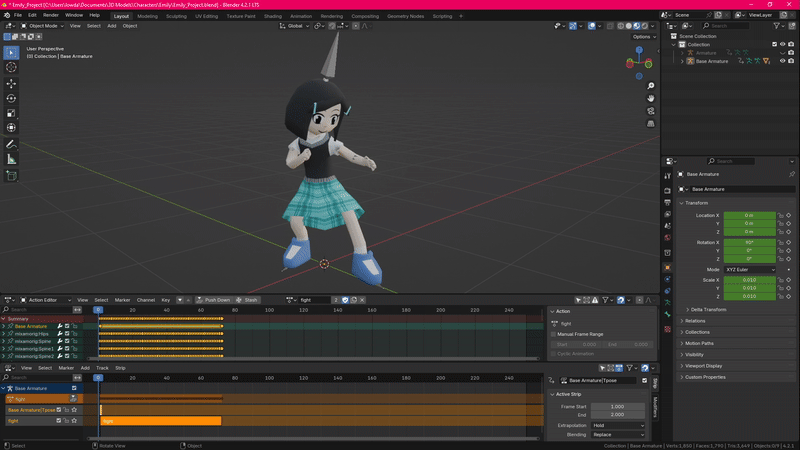
Task: Click the Frame Start value field
Action: pyautogui.click(x=617, y=406)
